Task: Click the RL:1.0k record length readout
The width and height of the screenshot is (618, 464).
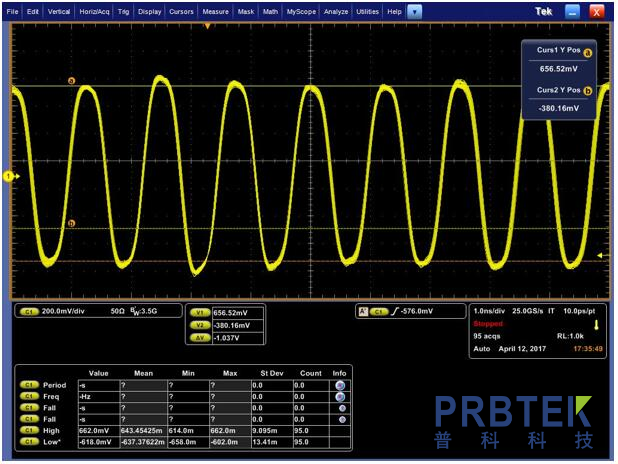Action: (570, 336)
